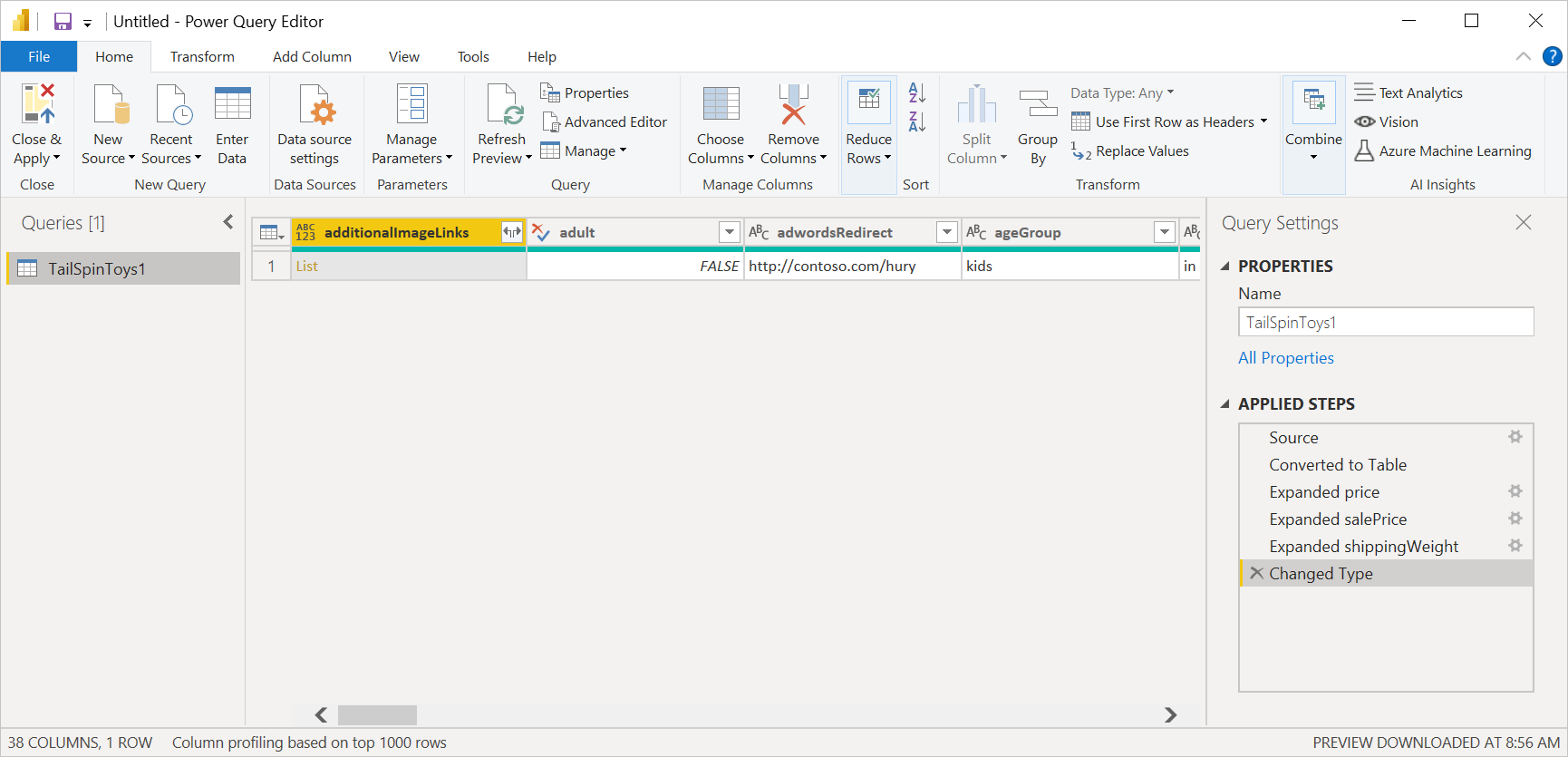Launch the Advanced Editor
Viewport: 1568px width, 757px height.
pos(605,121)
